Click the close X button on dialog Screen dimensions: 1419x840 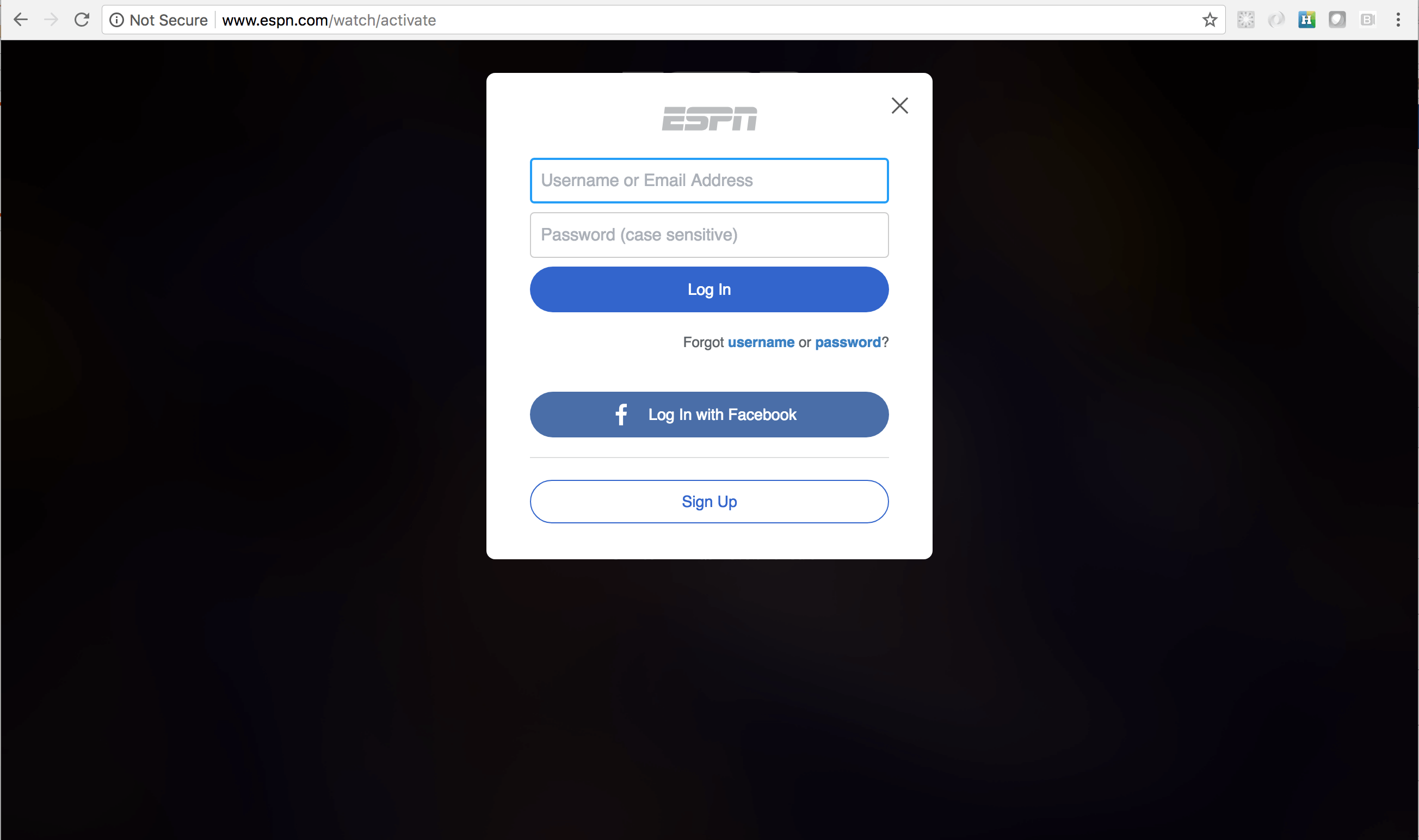[x=898, y=104]
